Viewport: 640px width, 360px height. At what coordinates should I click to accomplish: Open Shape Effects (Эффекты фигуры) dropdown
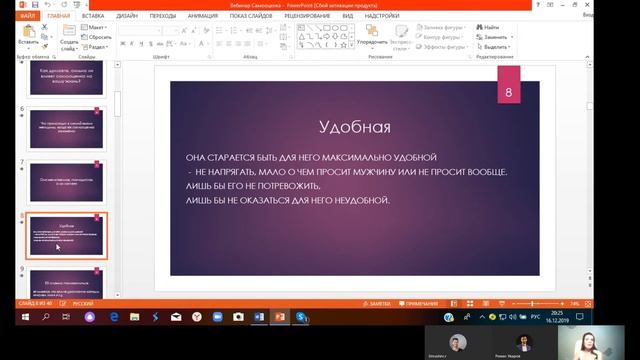pos(442,47)
